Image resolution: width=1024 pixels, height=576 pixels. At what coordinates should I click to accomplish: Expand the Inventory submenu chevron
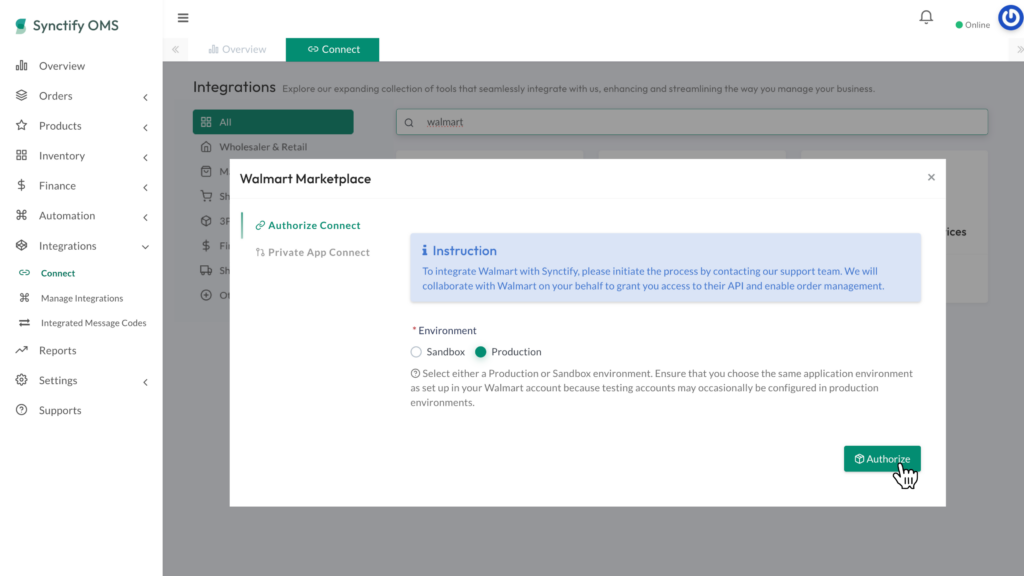(146, 157)
